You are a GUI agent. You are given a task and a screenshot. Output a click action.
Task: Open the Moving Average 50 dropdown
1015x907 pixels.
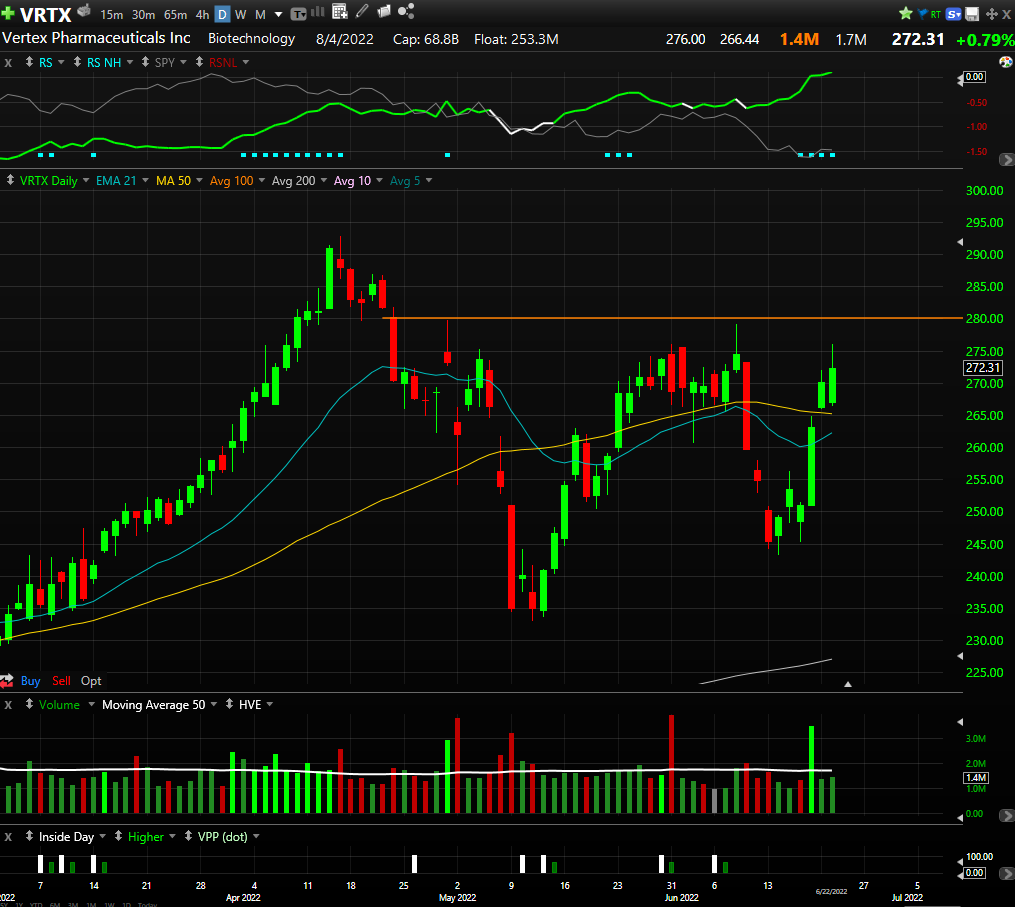pyautogui.click(x=214, y=704)
